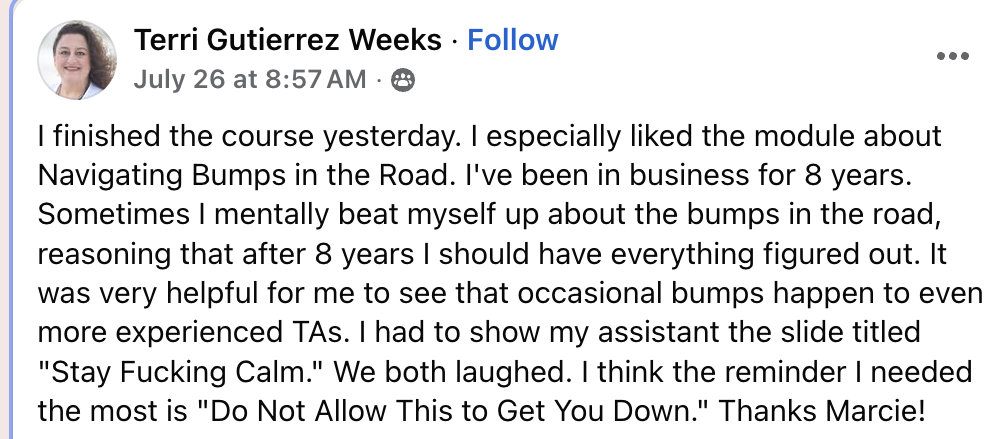The image size is (989, 439).
Task: Click the group audience icon beside timestamp
Action: click(x=402, y=80)
